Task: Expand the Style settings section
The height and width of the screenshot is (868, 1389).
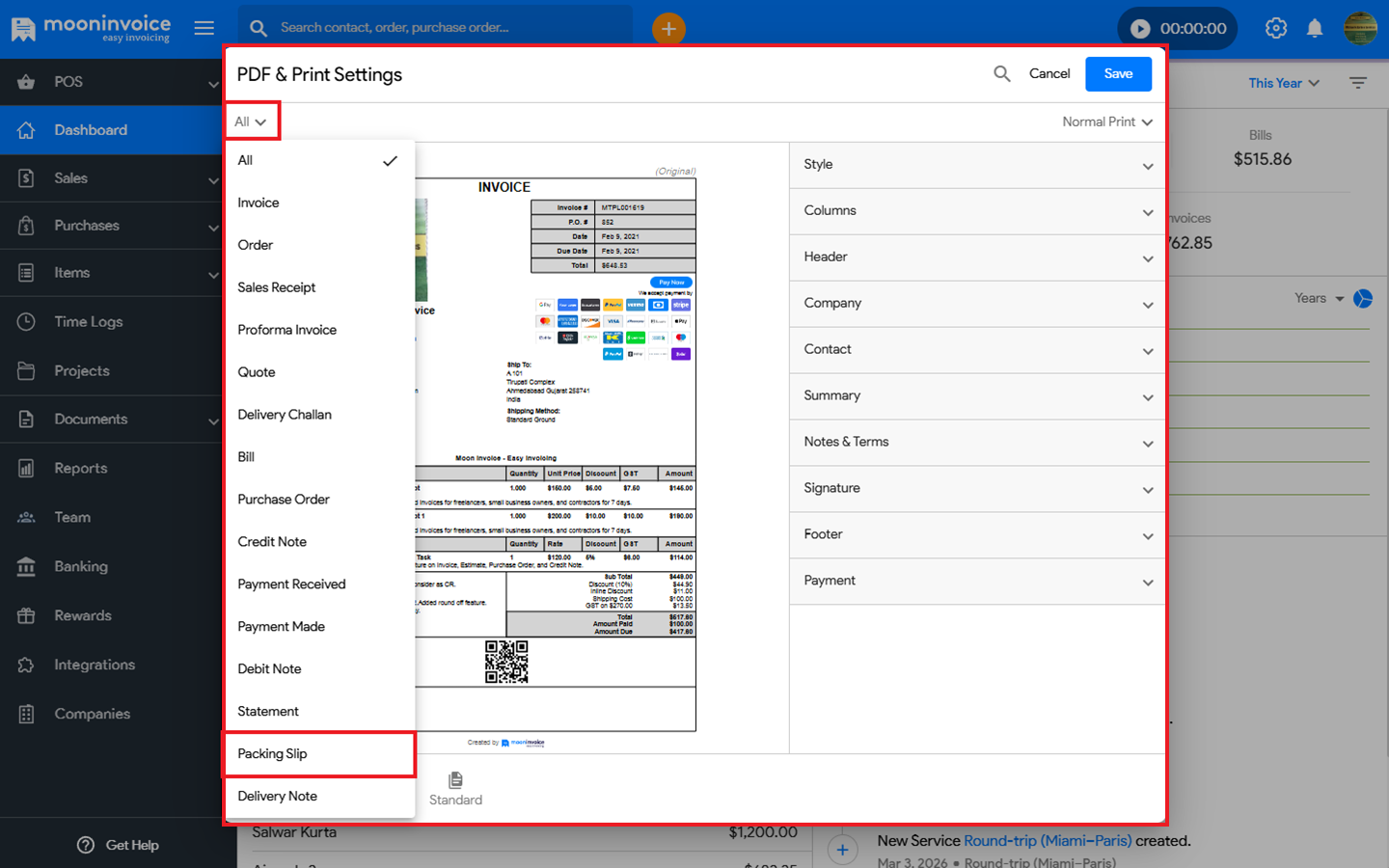Action: pyautogui.click(x=977, y=165)
